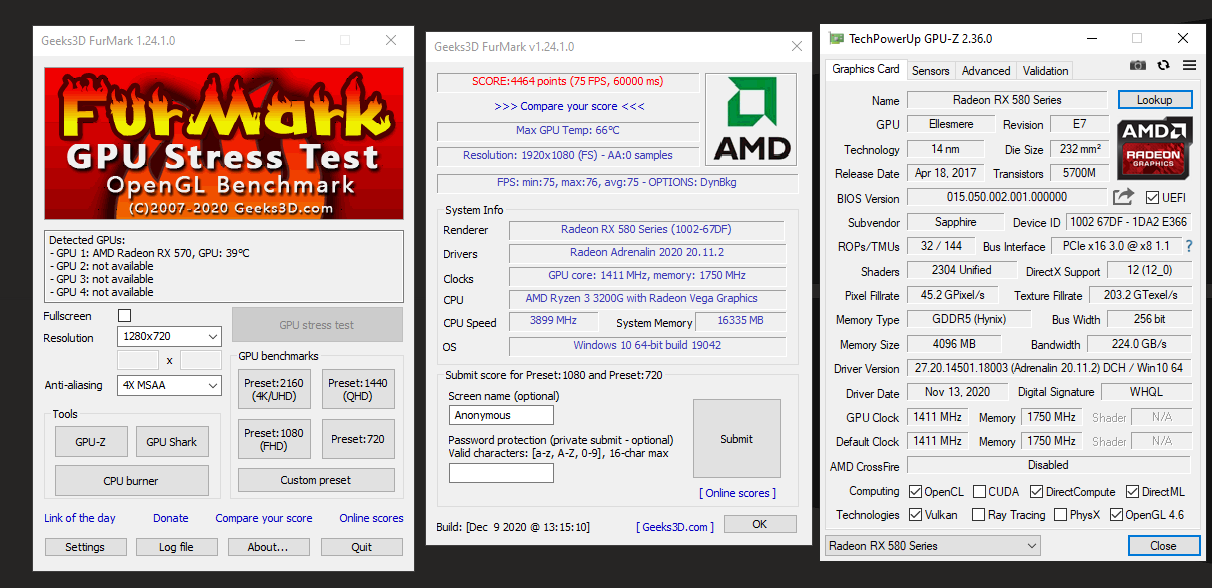Image resolution: width=1212 pixels, height=588 pixels.
Task: Click the Detected GPUs list entry for GPU 1
Action: pos(151,253)
